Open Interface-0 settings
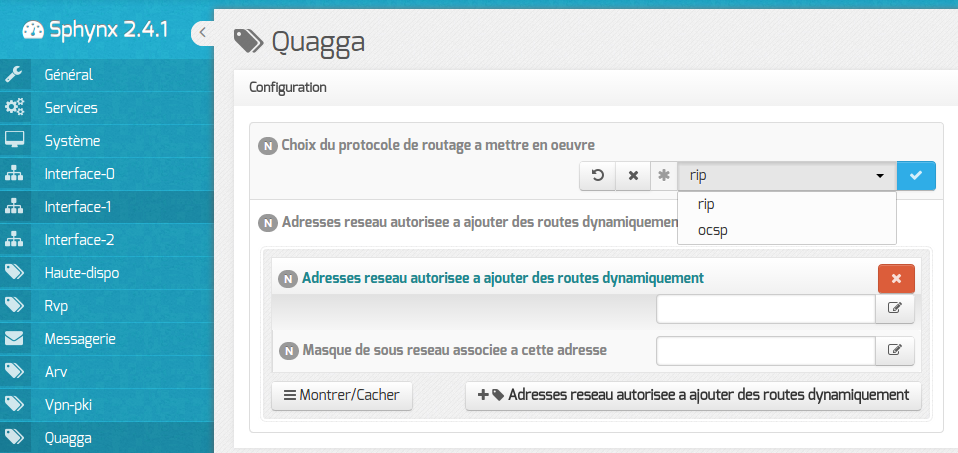The image size is (958, 453). point(107,174)
